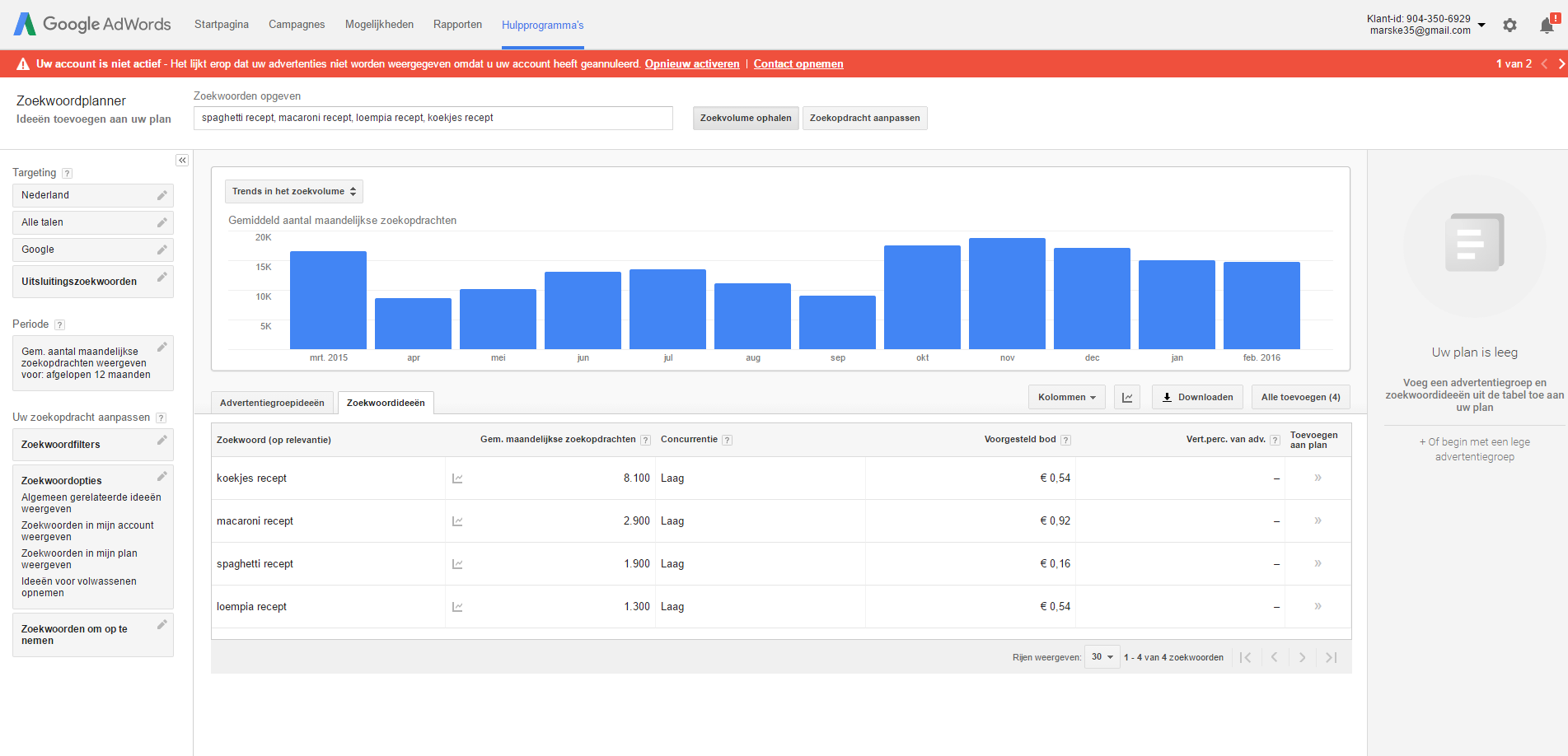Open the notifications bell

[1547, 25]
